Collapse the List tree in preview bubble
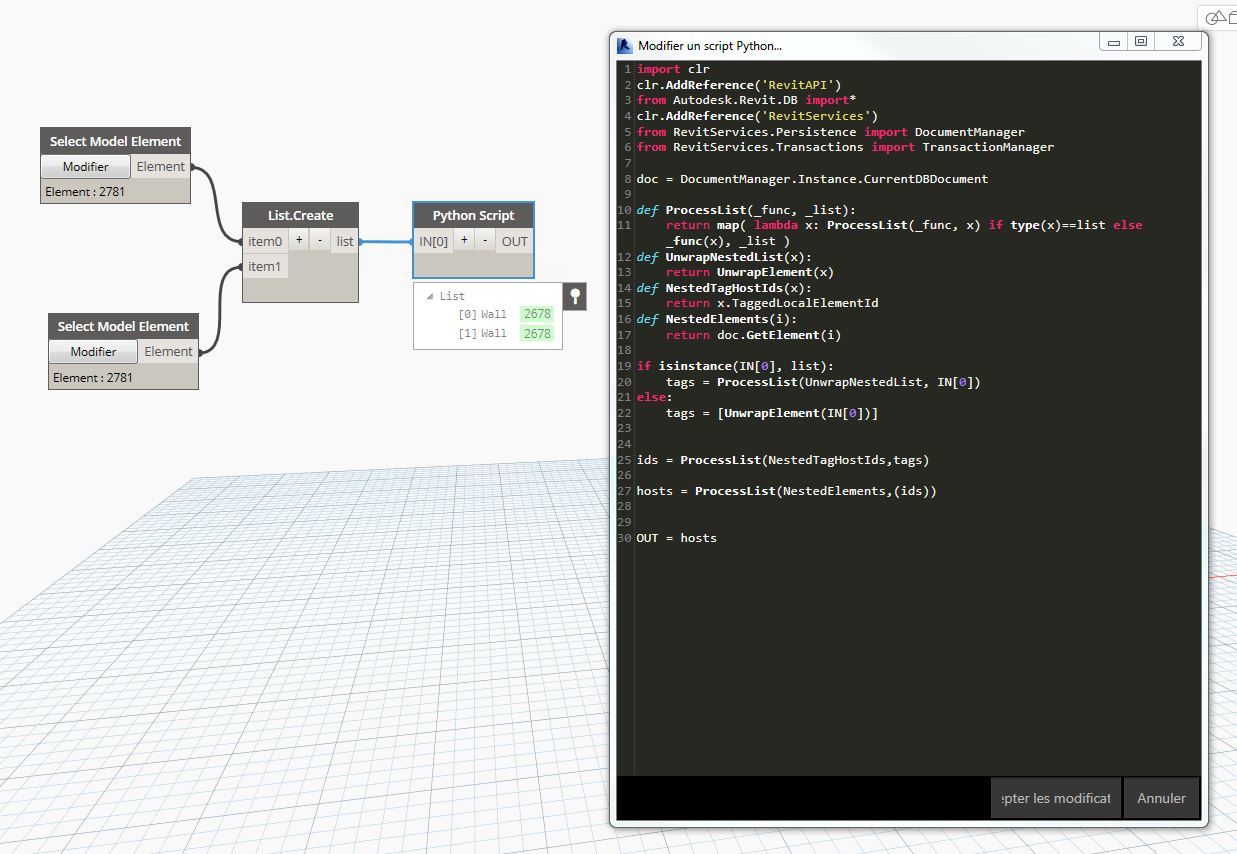 [430, 297]
